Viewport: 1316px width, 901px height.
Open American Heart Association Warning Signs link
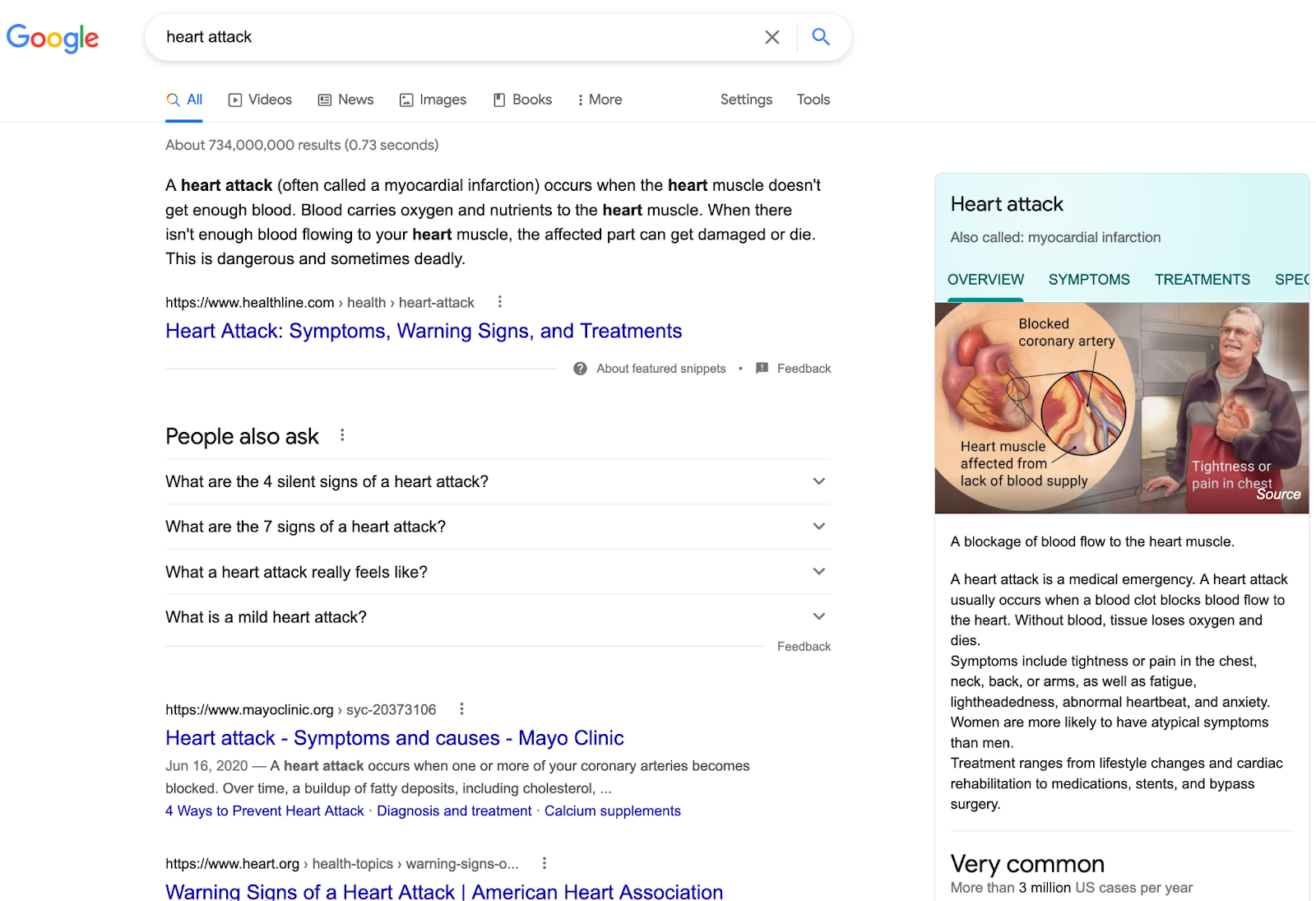click(444, 891)
